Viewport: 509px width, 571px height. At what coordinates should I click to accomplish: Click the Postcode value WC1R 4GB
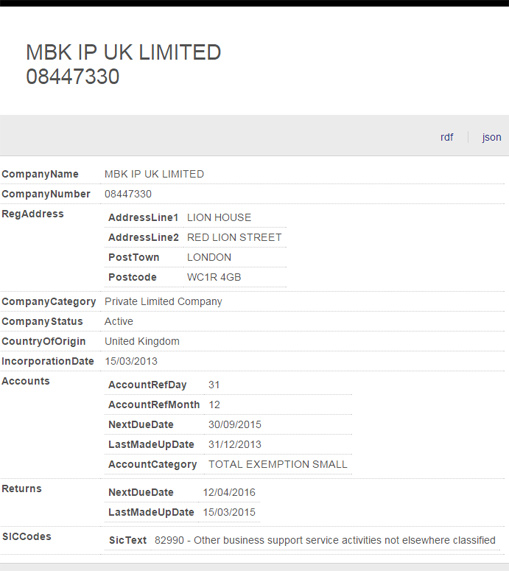point(214,277)
